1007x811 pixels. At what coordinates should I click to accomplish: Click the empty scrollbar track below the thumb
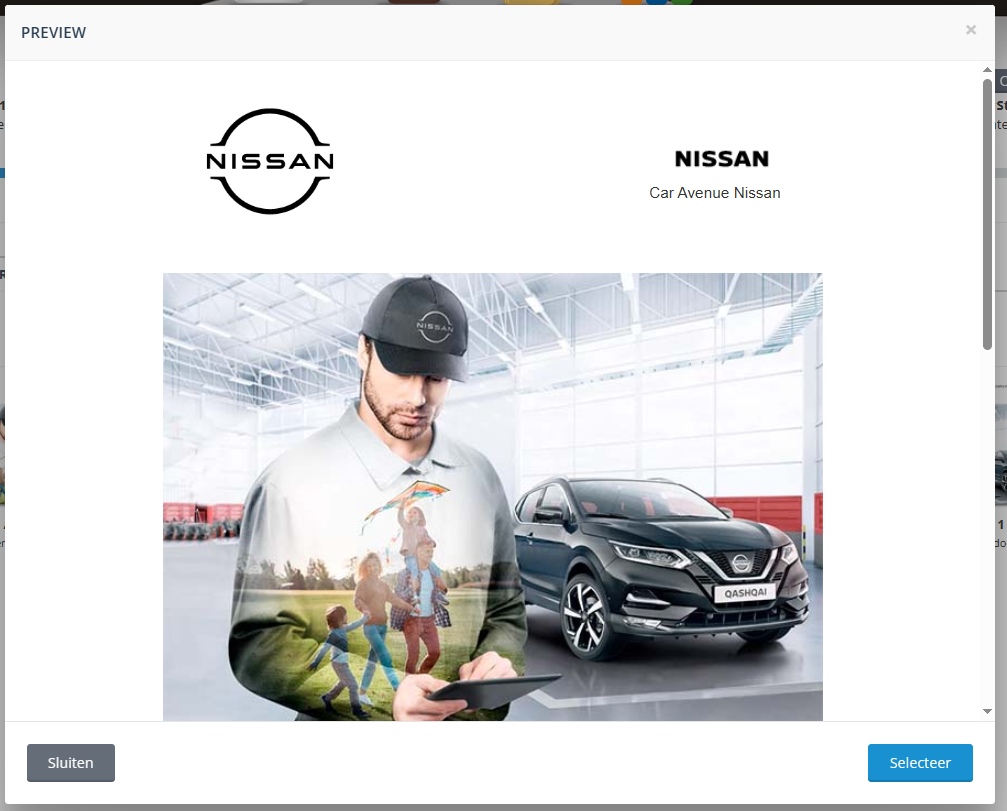[987, 527]
